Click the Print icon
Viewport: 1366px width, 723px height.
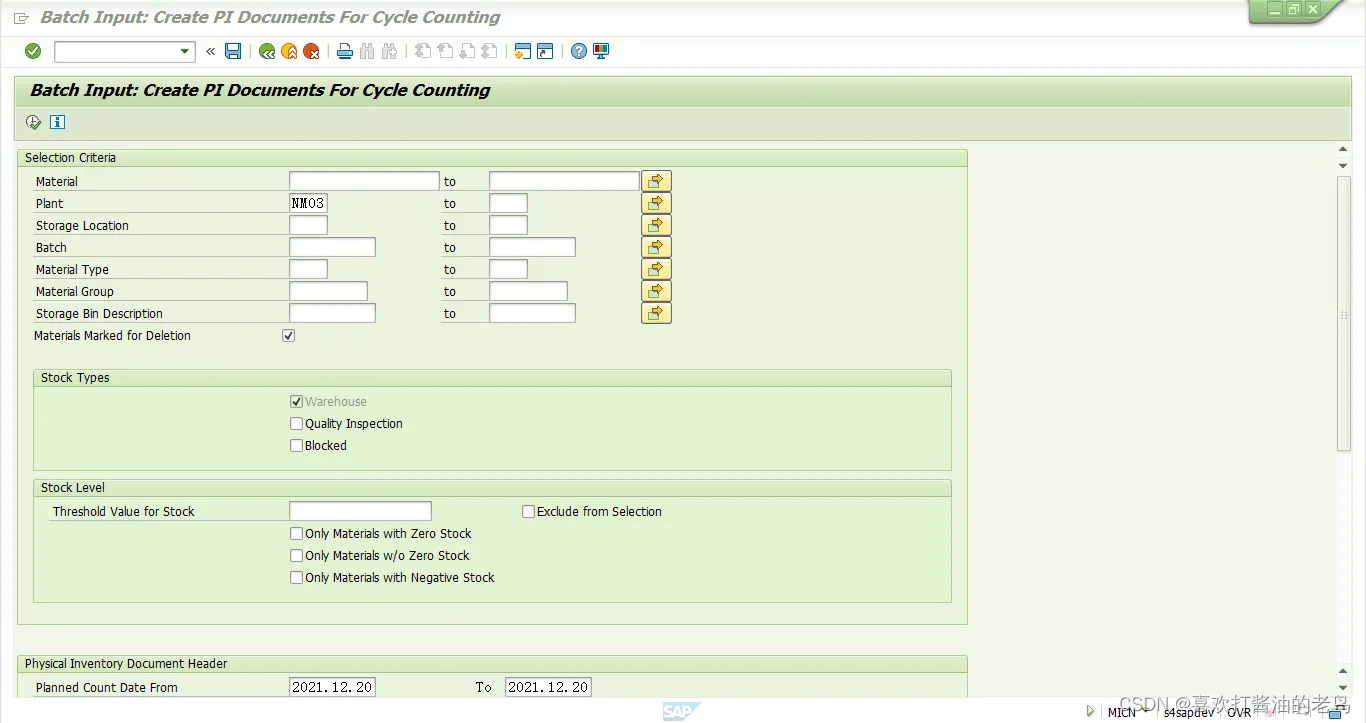pyautogui.click(x=345, y=51)
